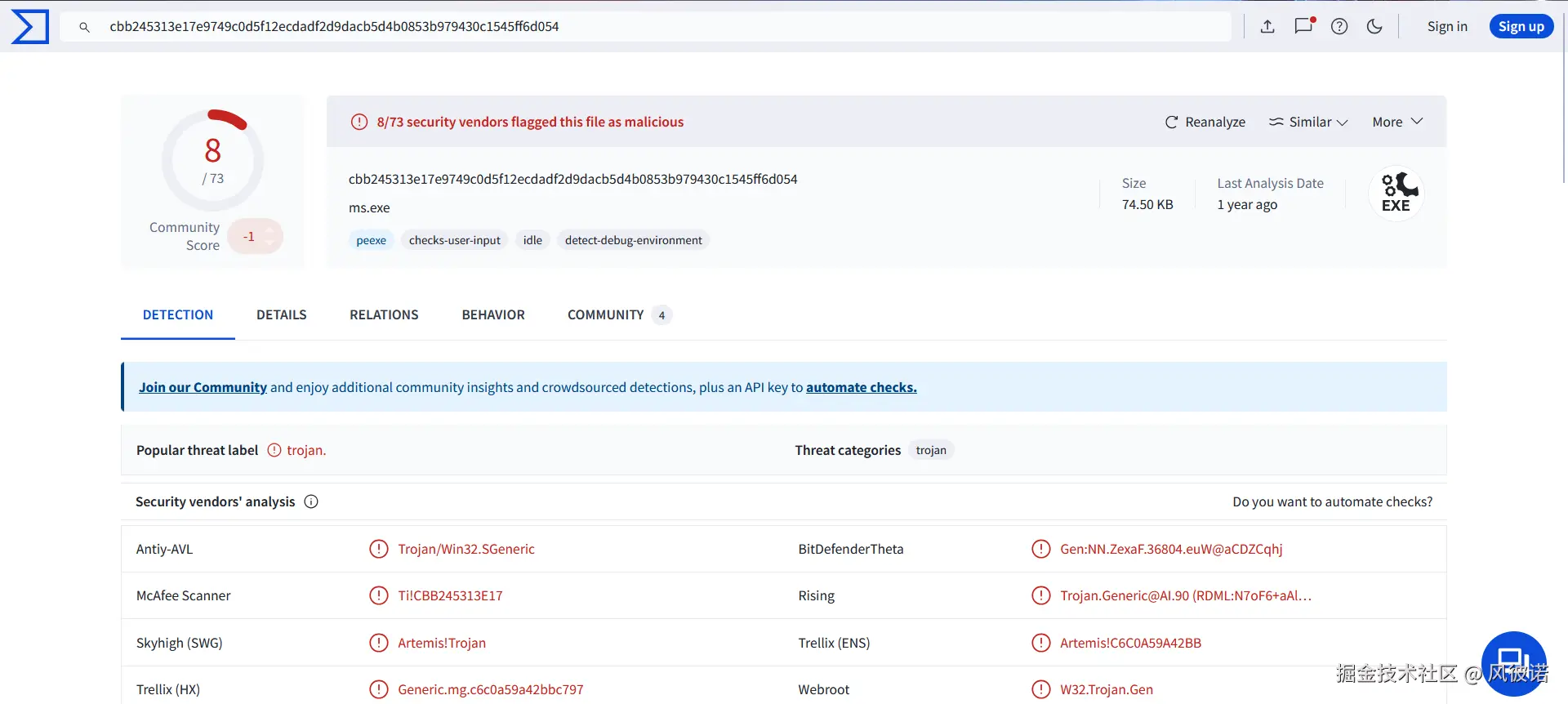Click the search magnifier icon

click(x=84, y=27)
